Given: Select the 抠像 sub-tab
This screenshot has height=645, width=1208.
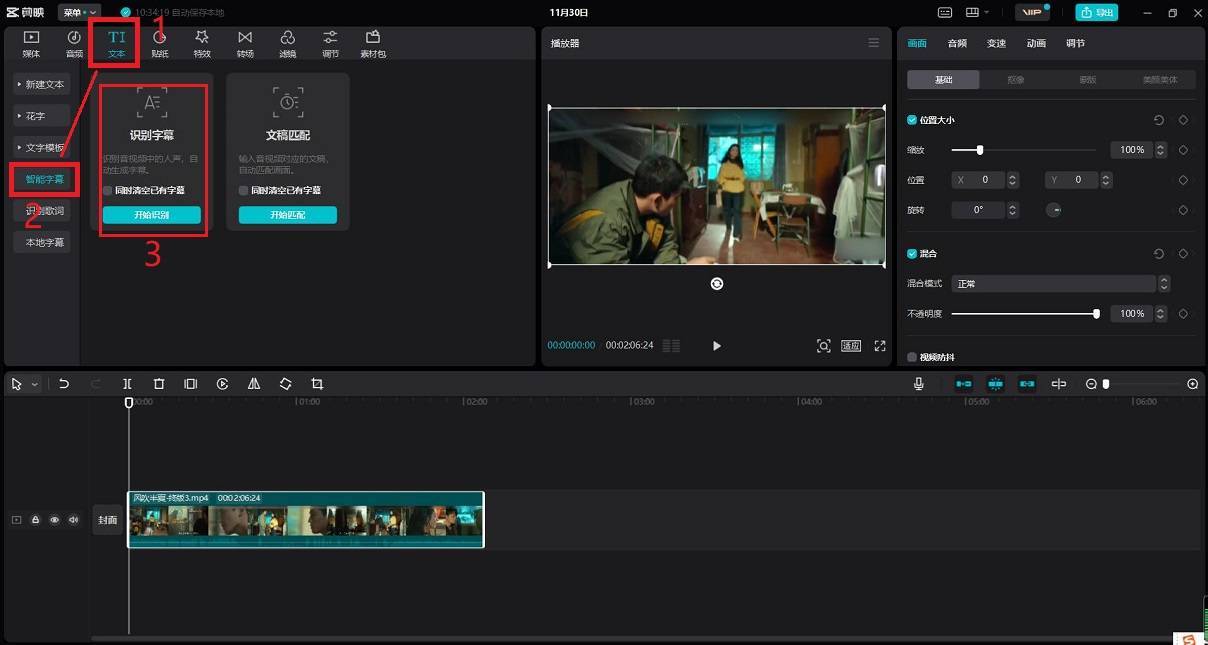Looking at the screenshot, I should point(1015,80).
